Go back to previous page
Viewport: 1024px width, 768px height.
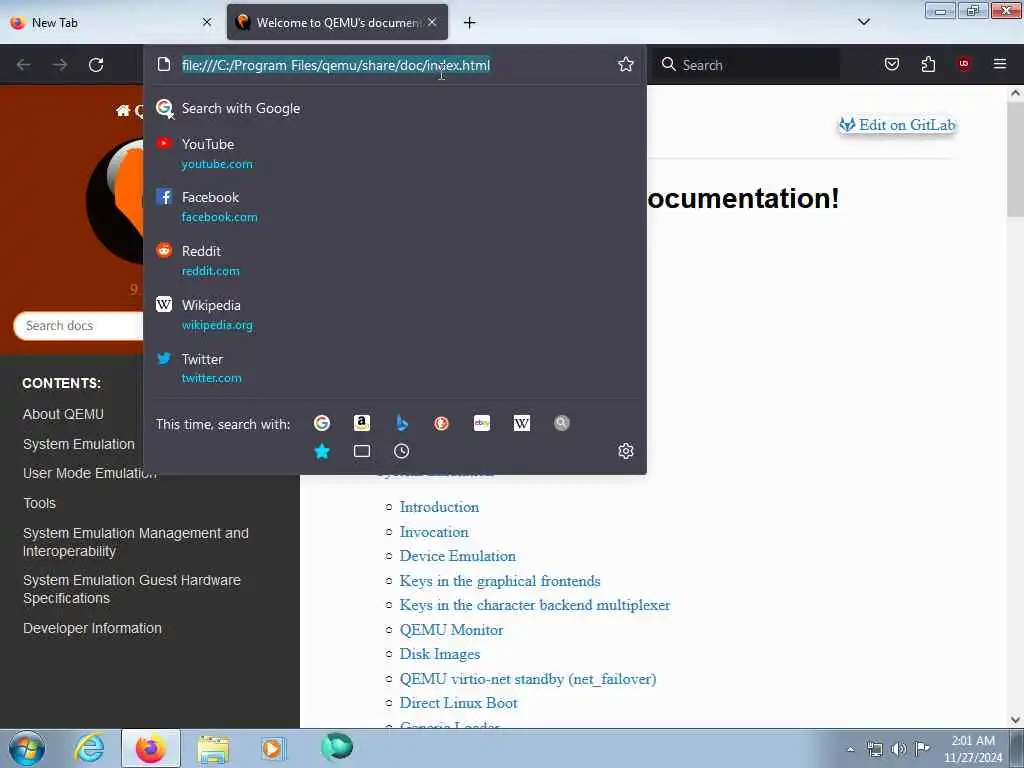pyautogui.click(x=24, y=65)
